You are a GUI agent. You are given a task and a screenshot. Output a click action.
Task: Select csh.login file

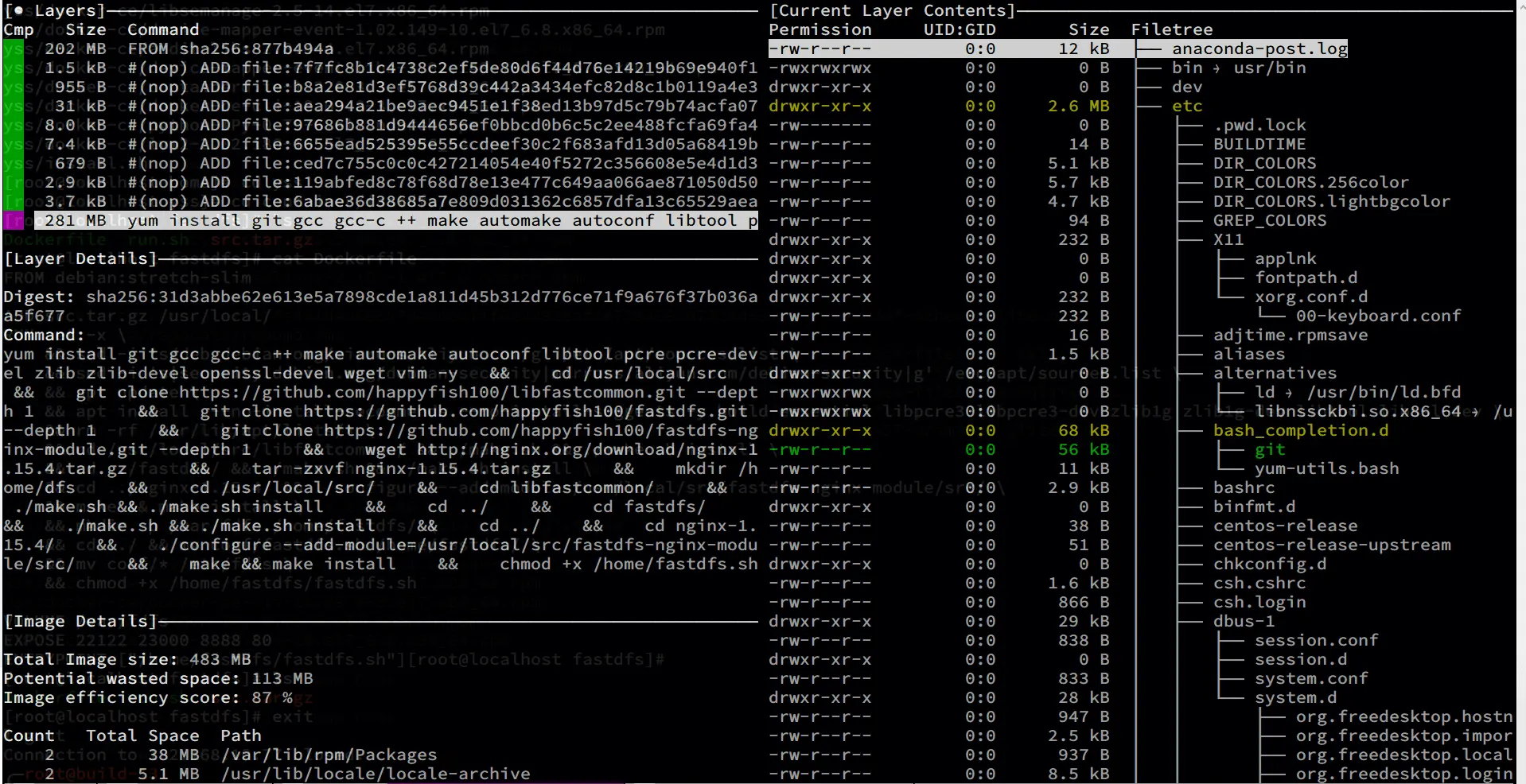click(x=1259, y=602)
